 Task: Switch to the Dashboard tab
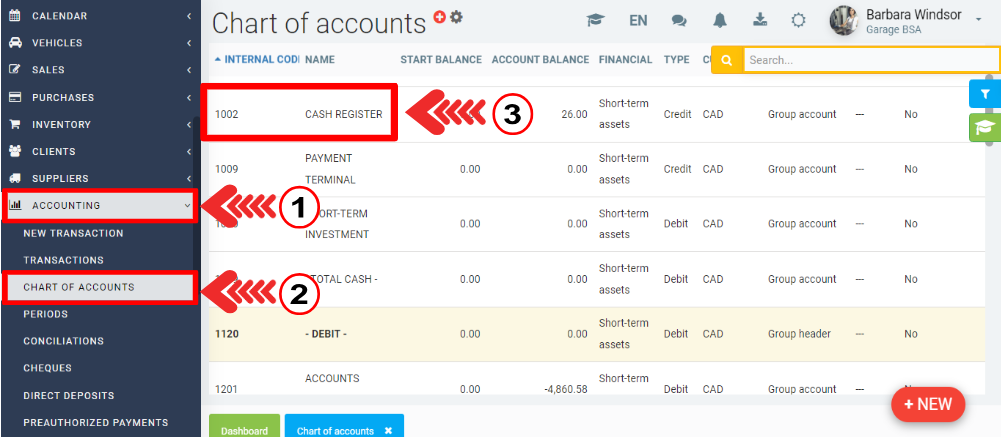(x=244, y=430)
